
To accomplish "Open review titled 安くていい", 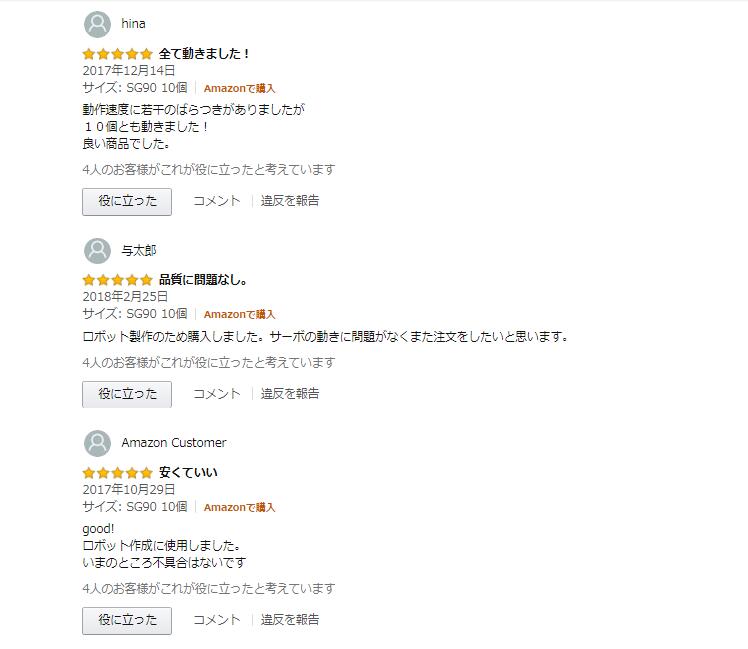I will point(188,473).
